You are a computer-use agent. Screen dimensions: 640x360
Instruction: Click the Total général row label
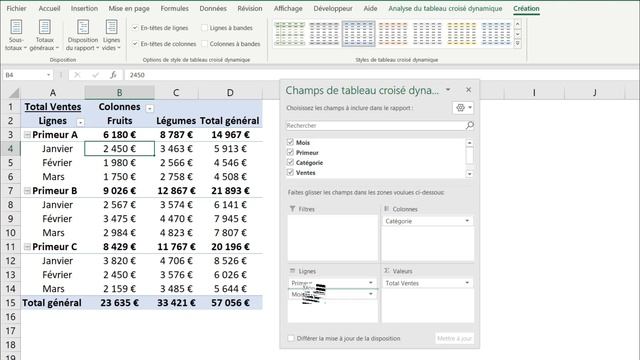coord(52,303)
